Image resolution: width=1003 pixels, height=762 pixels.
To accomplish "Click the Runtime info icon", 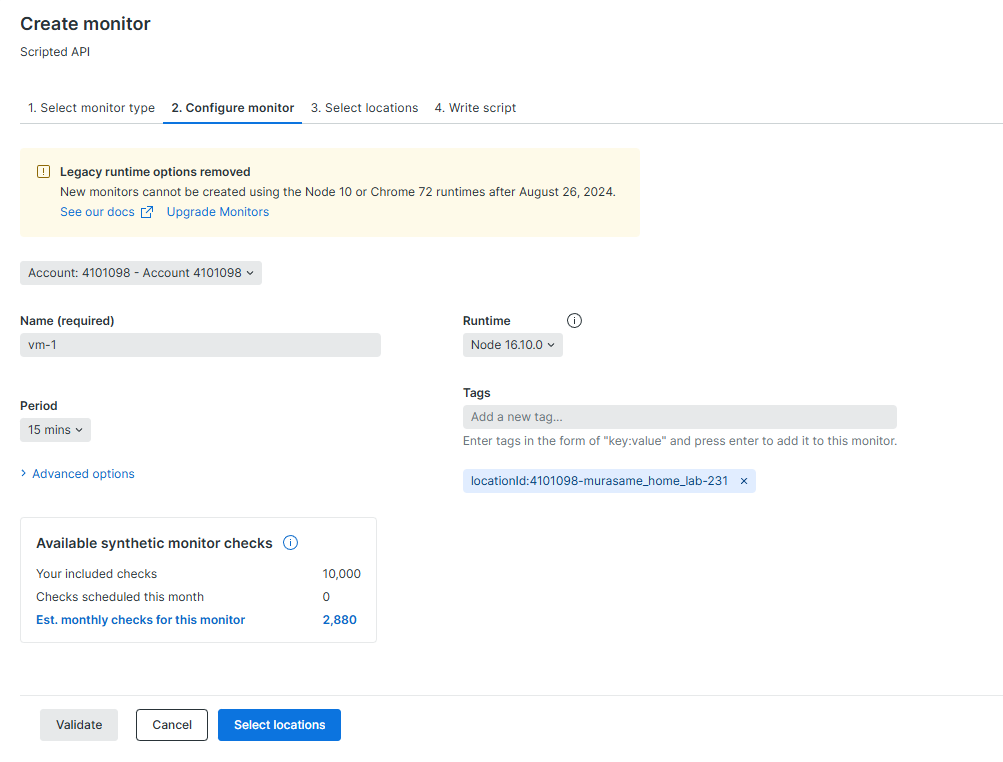I will 574,321.
